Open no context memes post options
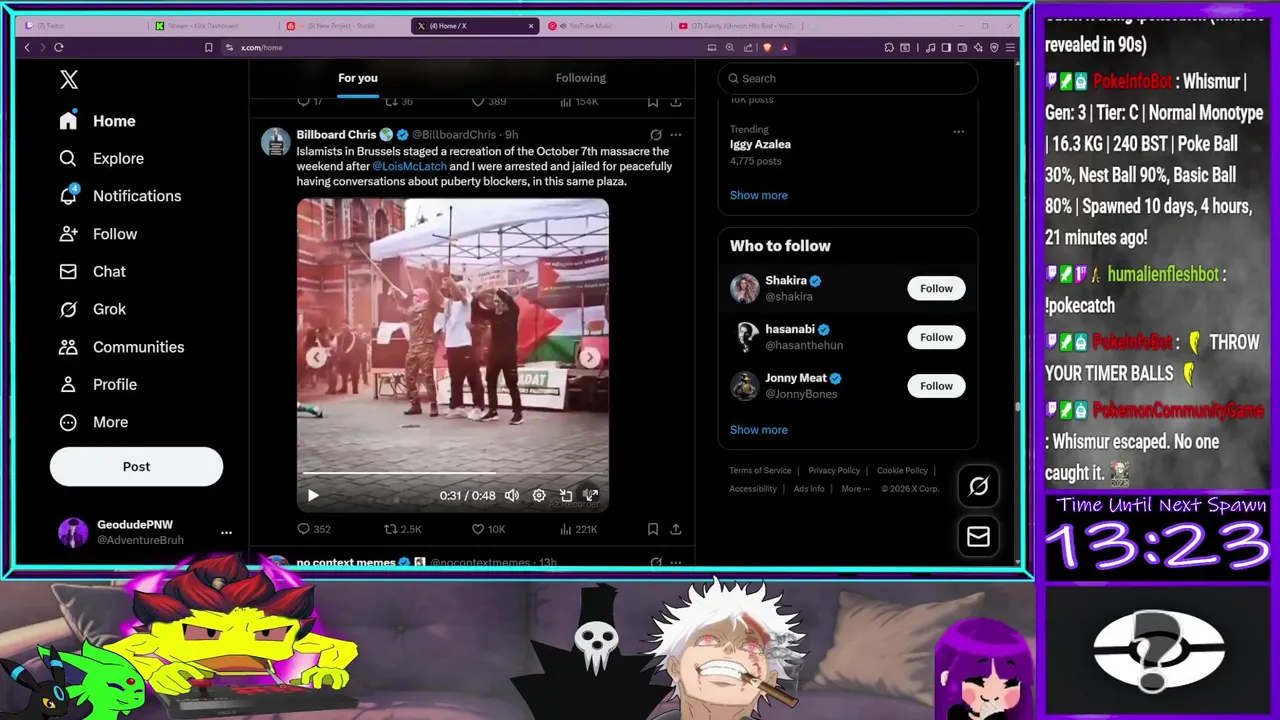The width and height of the screenshot is (1280, 720). point(676,563)
